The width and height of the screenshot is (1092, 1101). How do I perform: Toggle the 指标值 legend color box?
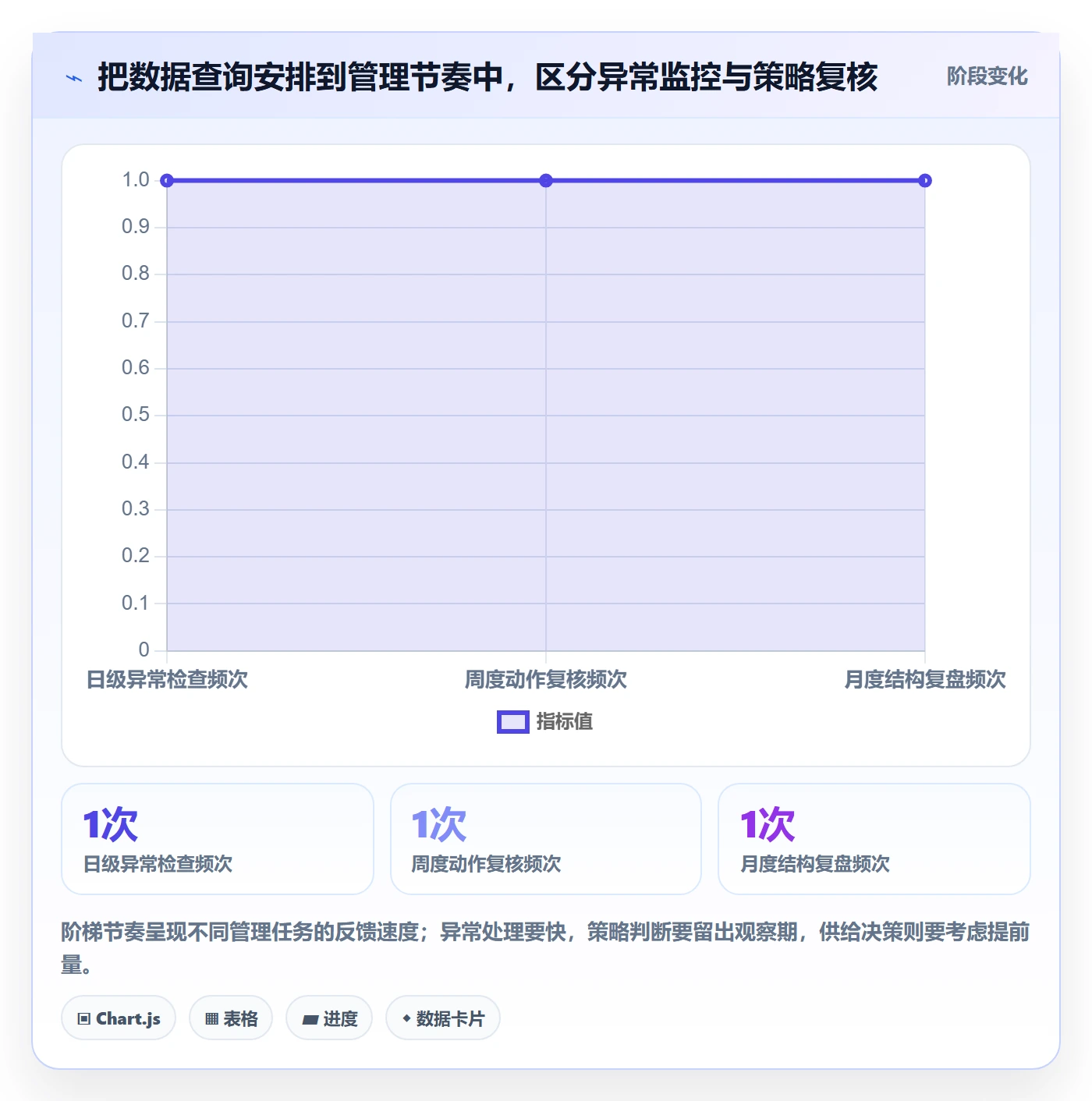(x=513, y=722)
